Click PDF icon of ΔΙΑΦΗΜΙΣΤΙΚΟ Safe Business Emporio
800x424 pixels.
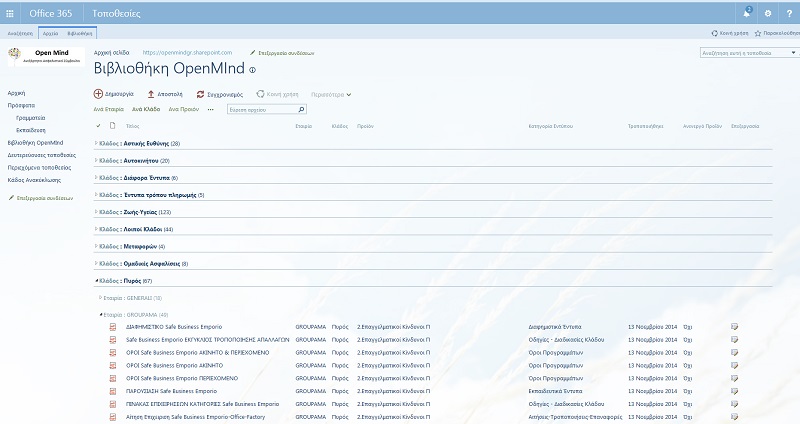(x=113, y=327)
